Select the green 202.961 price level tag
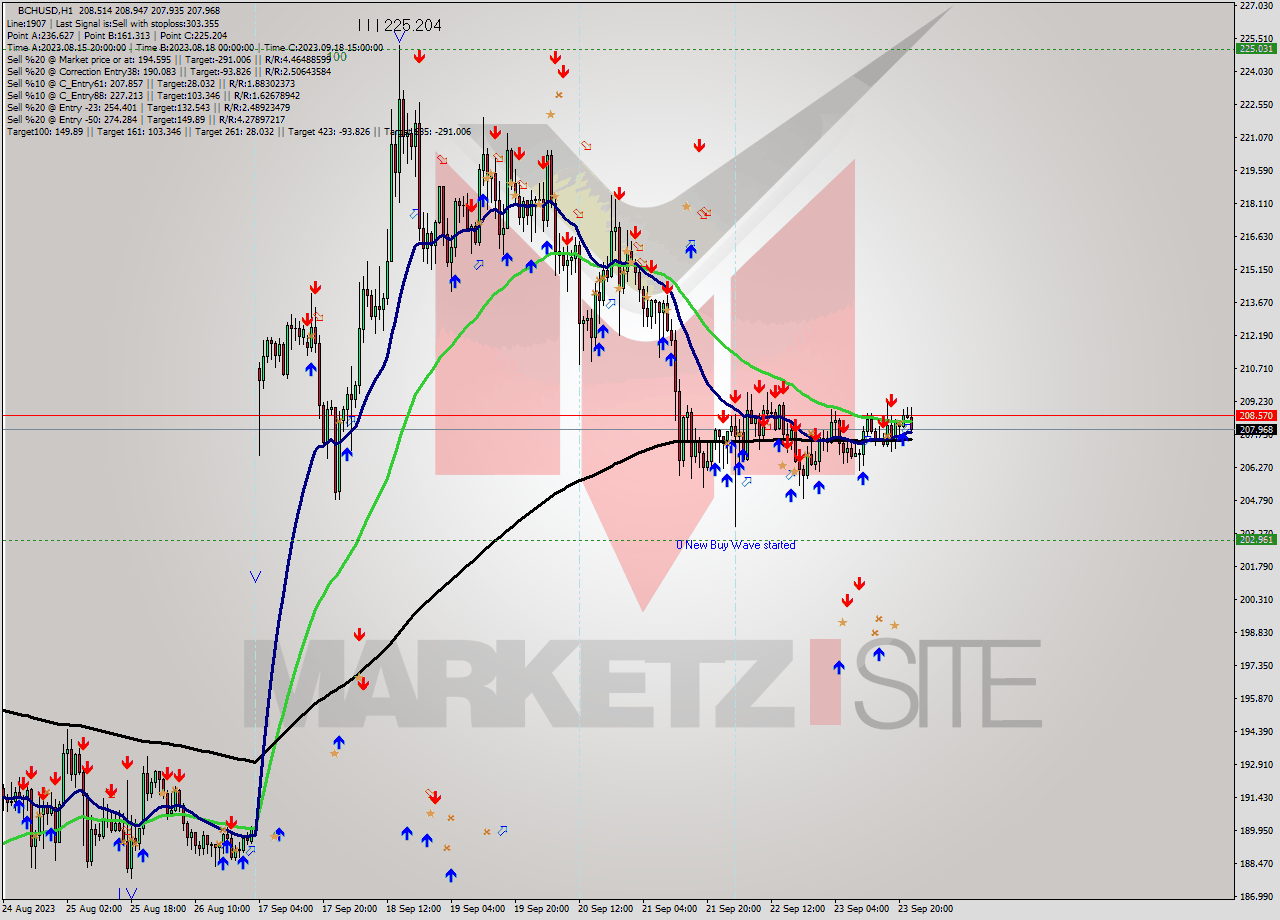 click(x=1256, y=539)
